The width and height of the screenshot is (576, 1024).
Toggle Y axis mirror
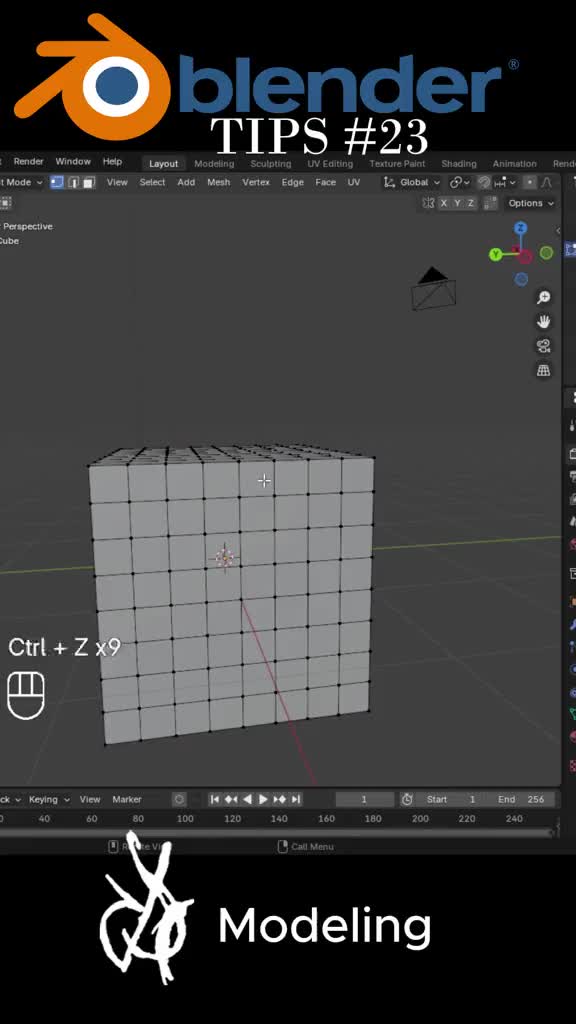[457, 203]
